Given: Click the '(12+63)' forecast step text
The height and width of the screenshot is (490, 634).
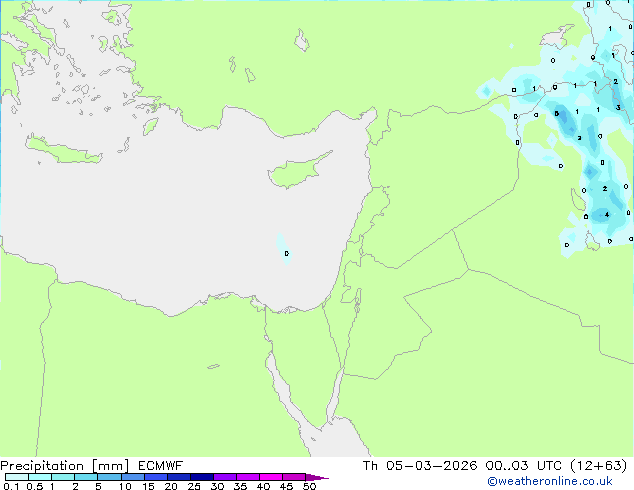Looking at the screenshot, I should coord(599,466).
